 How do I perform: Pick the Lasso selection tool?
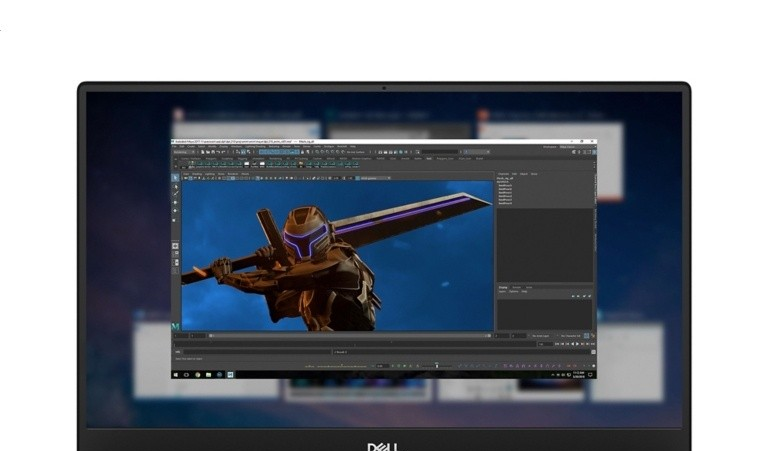(175, 186)
